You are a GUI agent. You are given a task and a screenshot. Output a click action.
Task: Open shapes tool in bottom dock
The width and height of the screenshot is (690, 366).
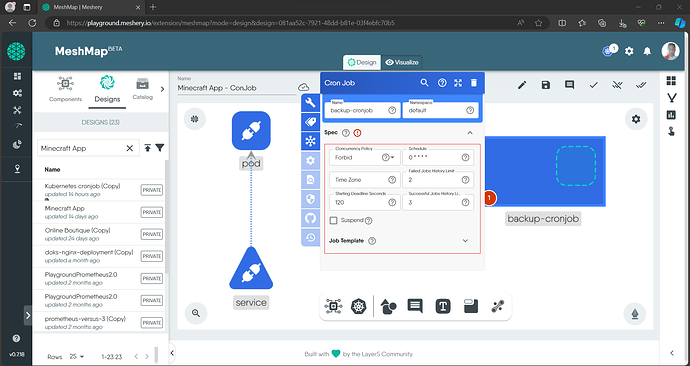[x=388, y=306]
